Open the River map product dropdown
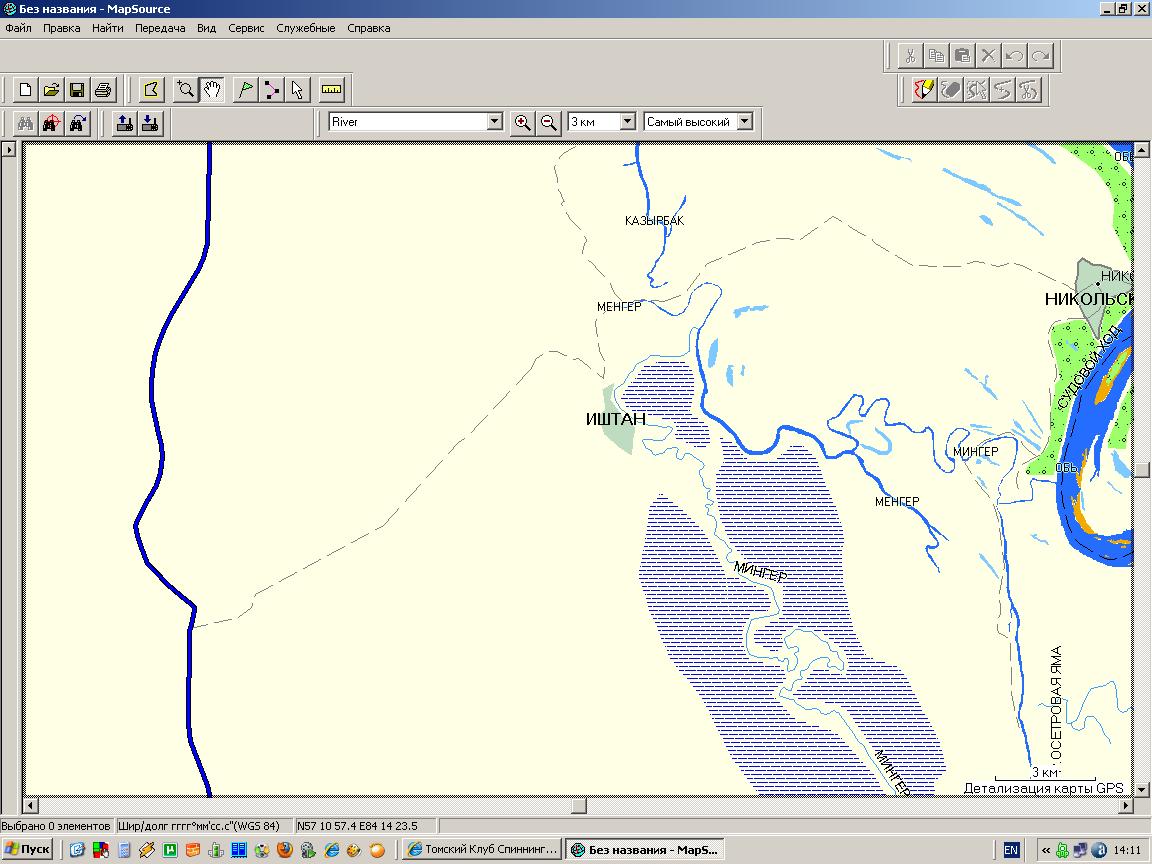This screenshot has width=1152, height=864. coord(494,122)
